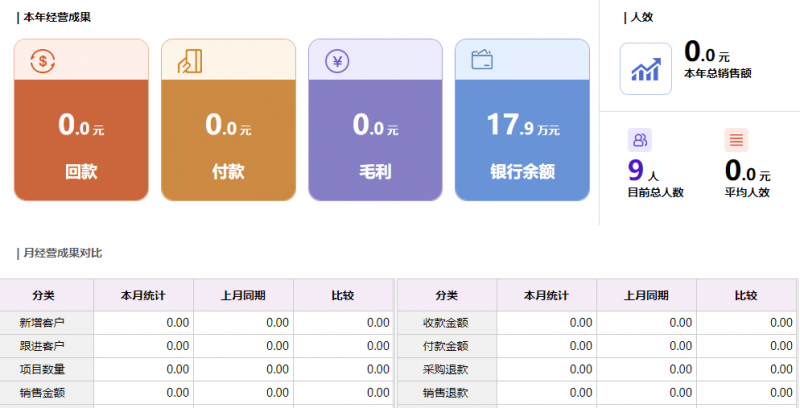Viewport: 800px width, 408px height.
Task: Click the 本年总销售额 value text
Action: pyautogui.click(x=707, y=52)
